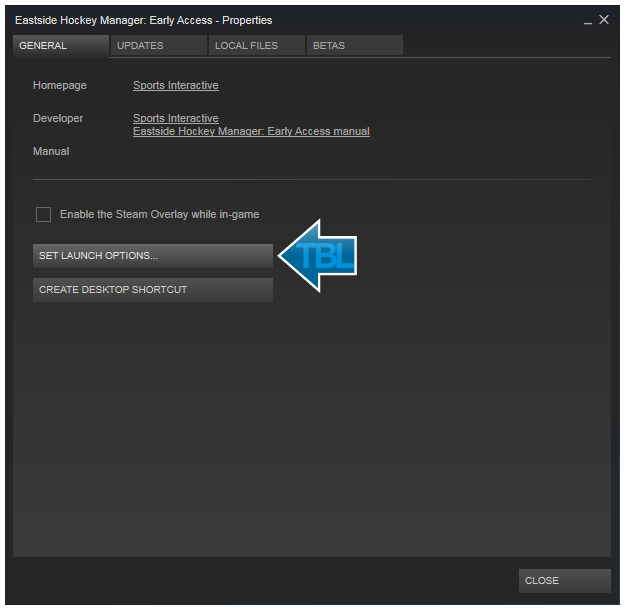Open the Homepage Sports Interactive link
Screen dimensions: 625x610
point(176,85)
